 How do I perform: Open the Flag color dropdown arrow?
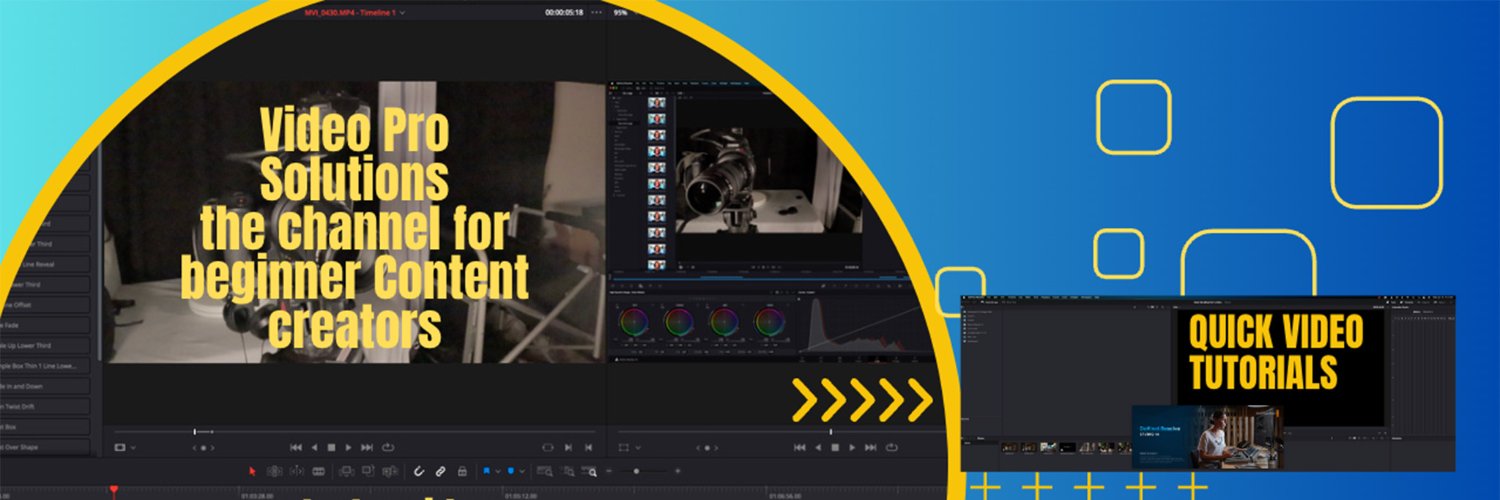(498, 471)
